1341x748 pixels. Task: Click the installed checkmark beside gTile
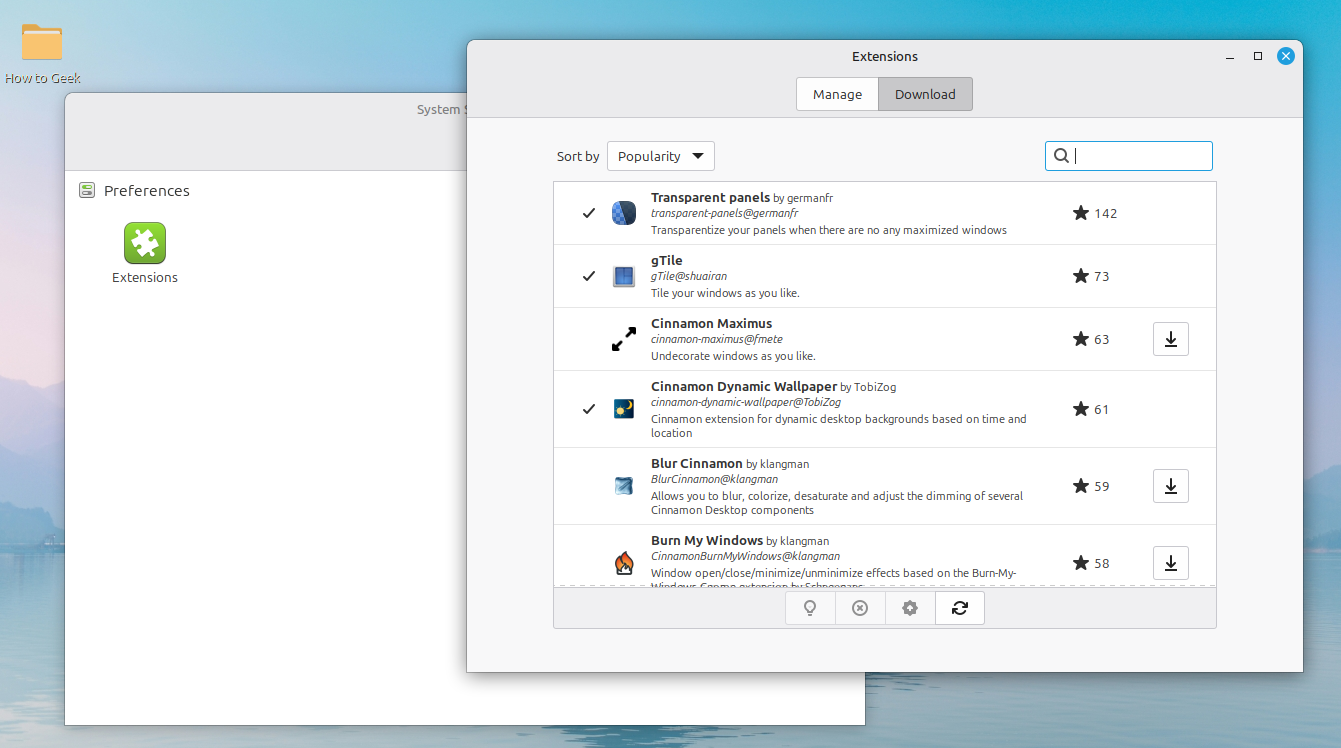click(589, 276)
